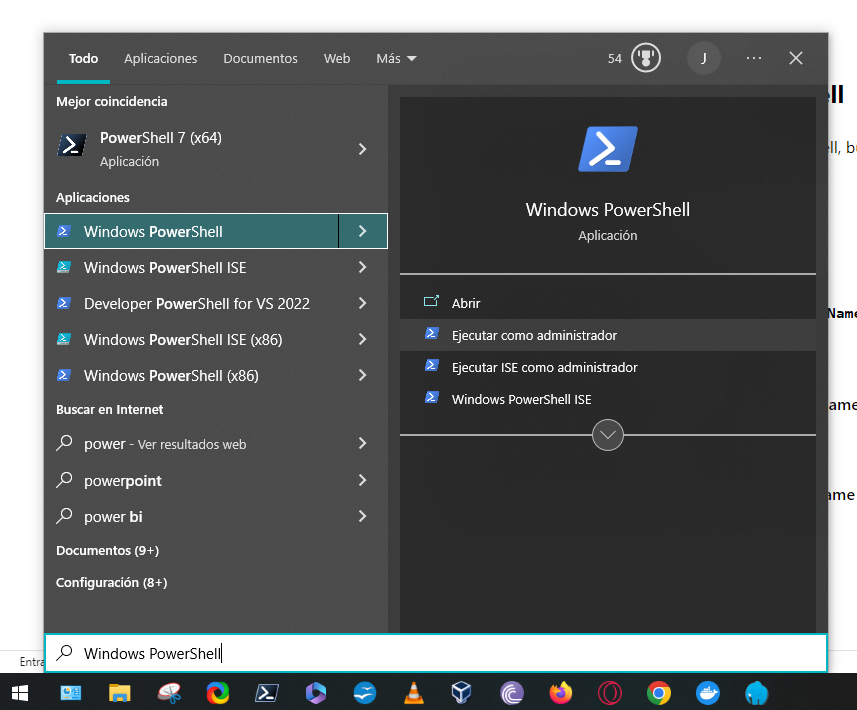Launch Microsoft 365 Copilot from the taskbar

pos(315,693)
